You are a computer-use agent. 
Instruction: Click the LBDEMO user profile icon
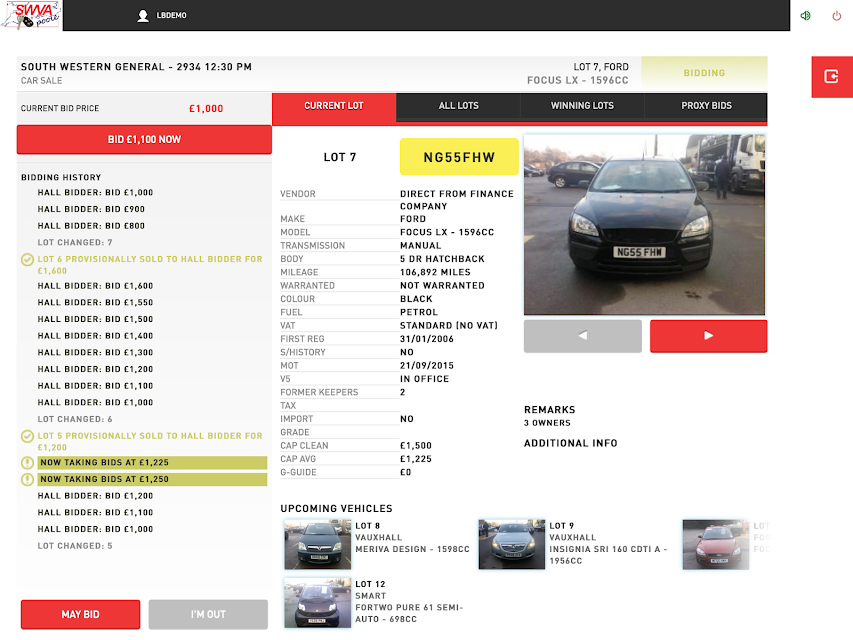point(143,16)
